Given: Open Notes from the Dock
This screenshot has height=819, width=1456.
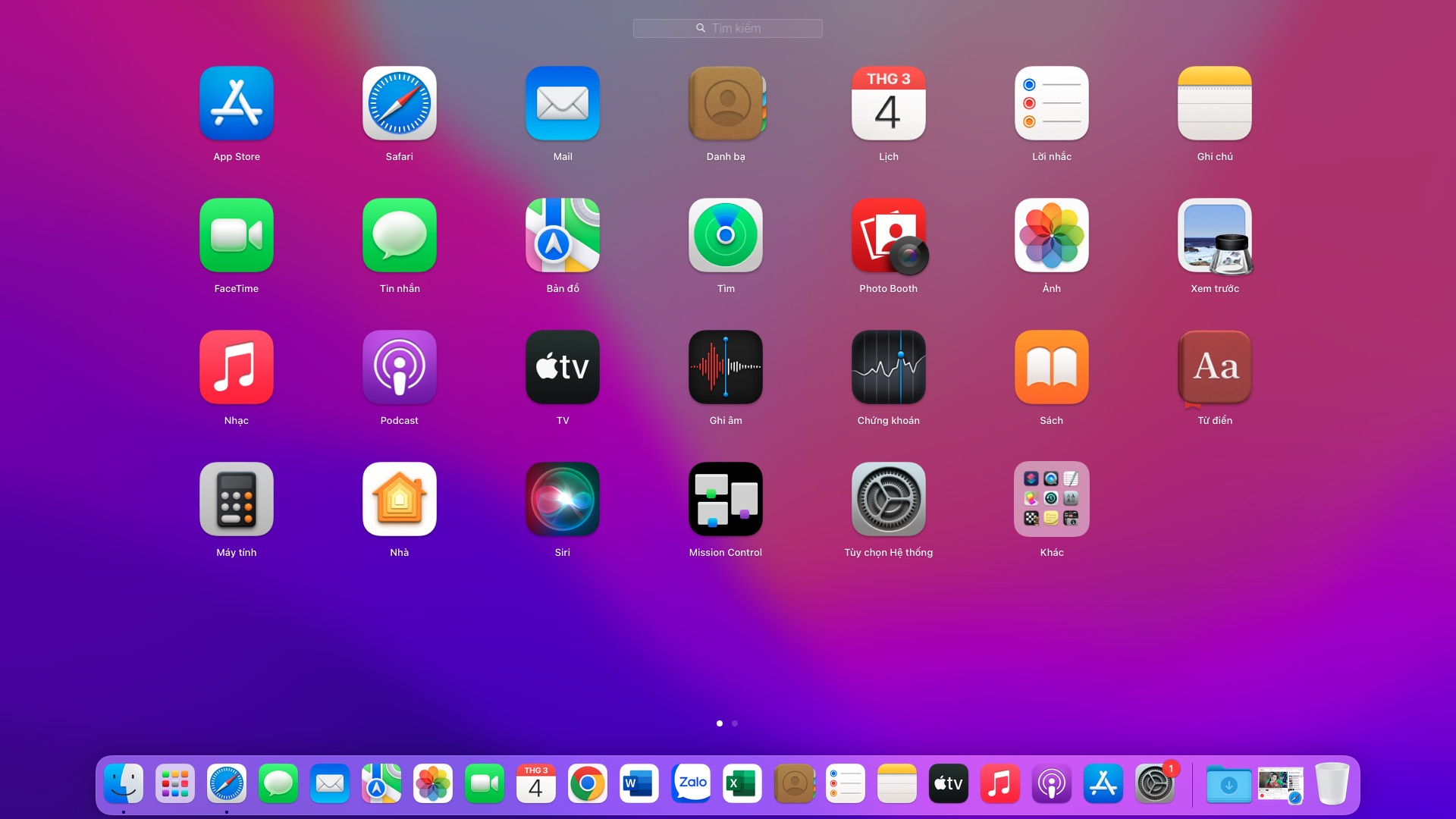Looking at the screenshot, I should pyautogui.click(x=897, y=783).
